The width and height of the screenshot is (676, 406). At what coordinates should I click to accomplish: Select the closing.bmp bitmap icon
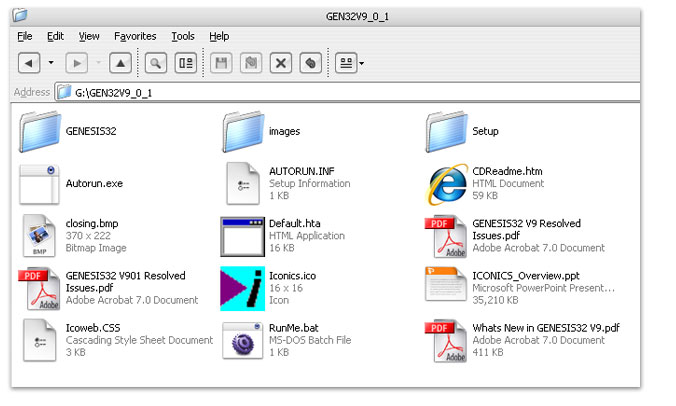(39, 236)
